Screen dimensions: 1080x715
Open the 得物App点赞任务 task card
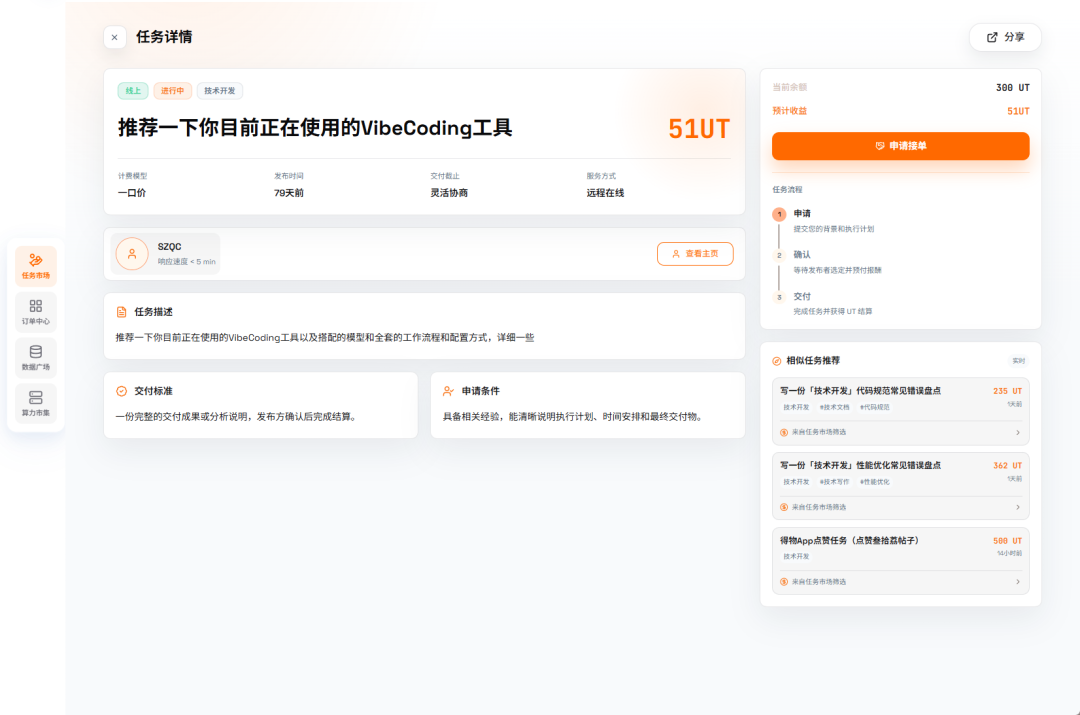900,561
